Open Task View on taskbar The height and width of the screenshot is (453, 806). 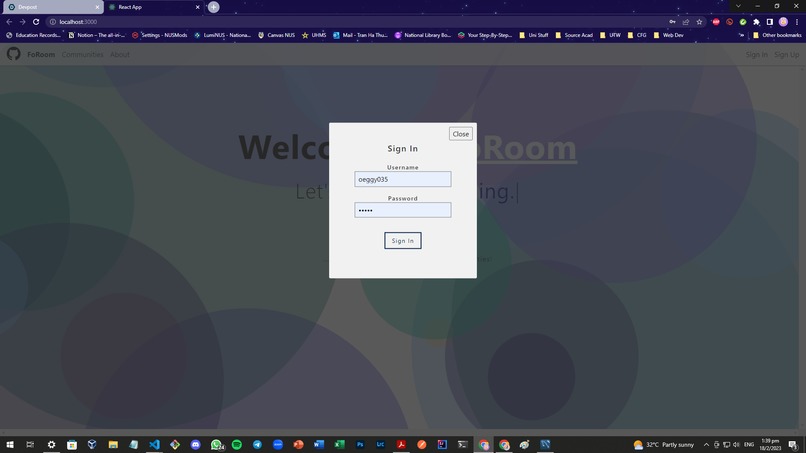(x=30, y=444)
